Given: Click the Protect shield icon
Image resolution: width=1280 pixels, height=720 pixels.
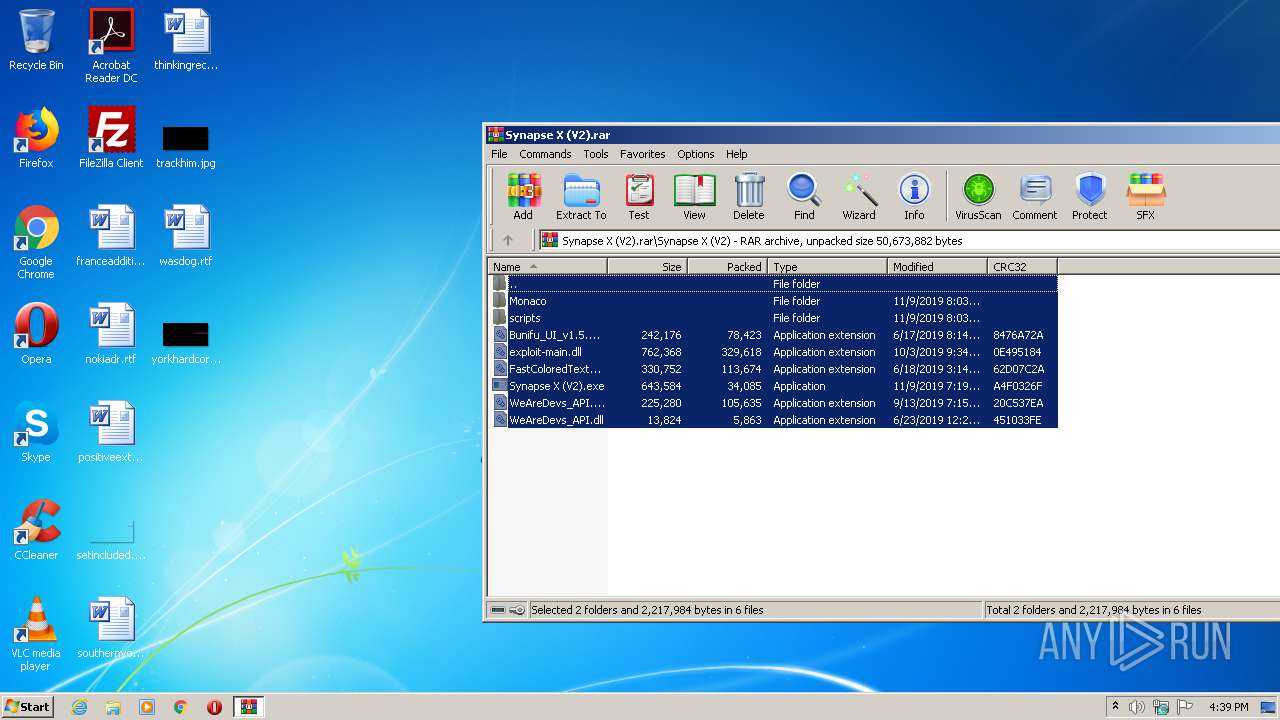Looking at the screenshot, I should 1090,196.
